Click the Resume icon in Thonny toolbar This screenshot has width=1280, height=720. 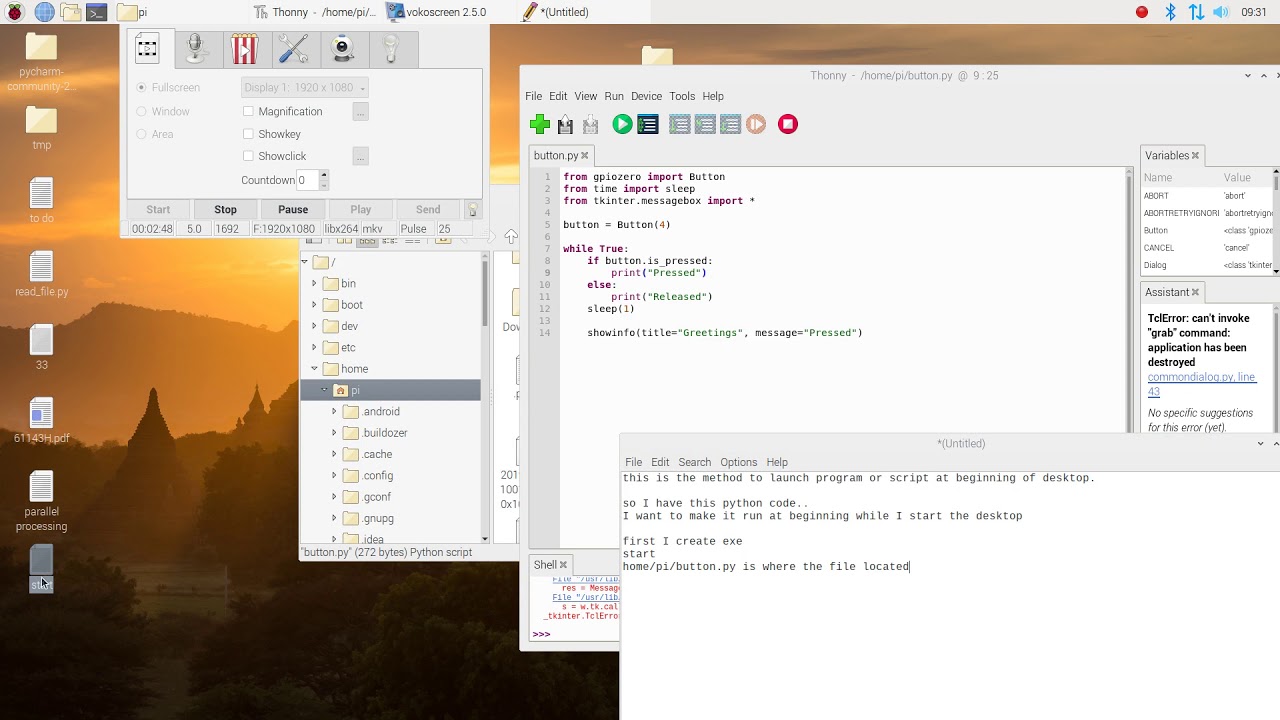pos(756,124)
